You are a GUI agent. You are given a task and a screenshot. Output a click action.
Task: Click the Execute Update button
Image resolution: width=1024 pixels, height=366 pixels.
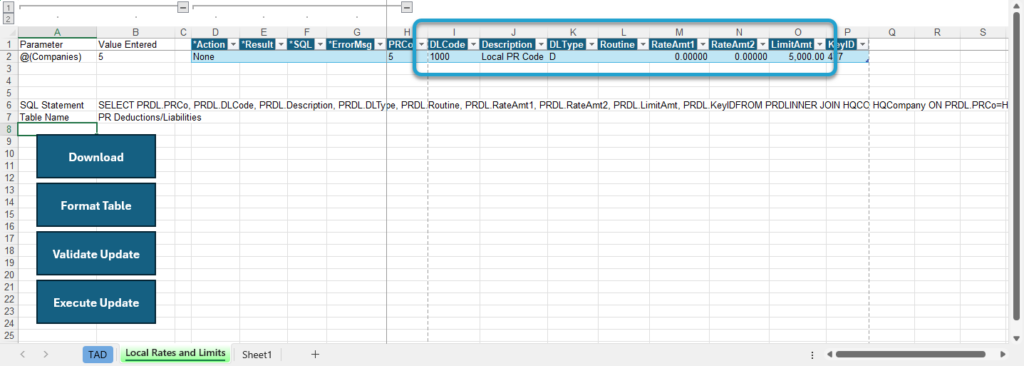[x=96, y=302]
